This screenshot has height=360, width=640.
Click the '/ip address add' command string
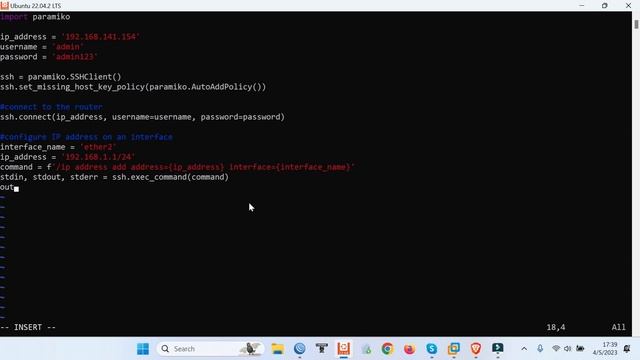pyautogui.click(x=203, y=167)
